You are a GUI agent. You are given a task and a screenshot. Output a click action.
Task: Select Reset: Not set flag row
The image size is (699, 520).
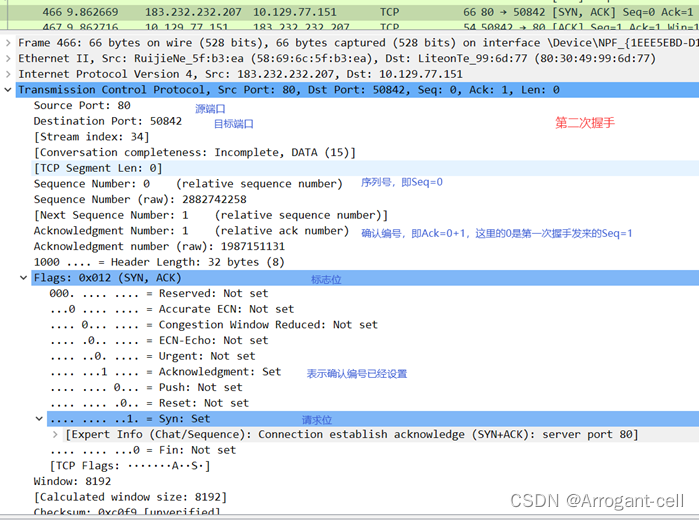149,403
